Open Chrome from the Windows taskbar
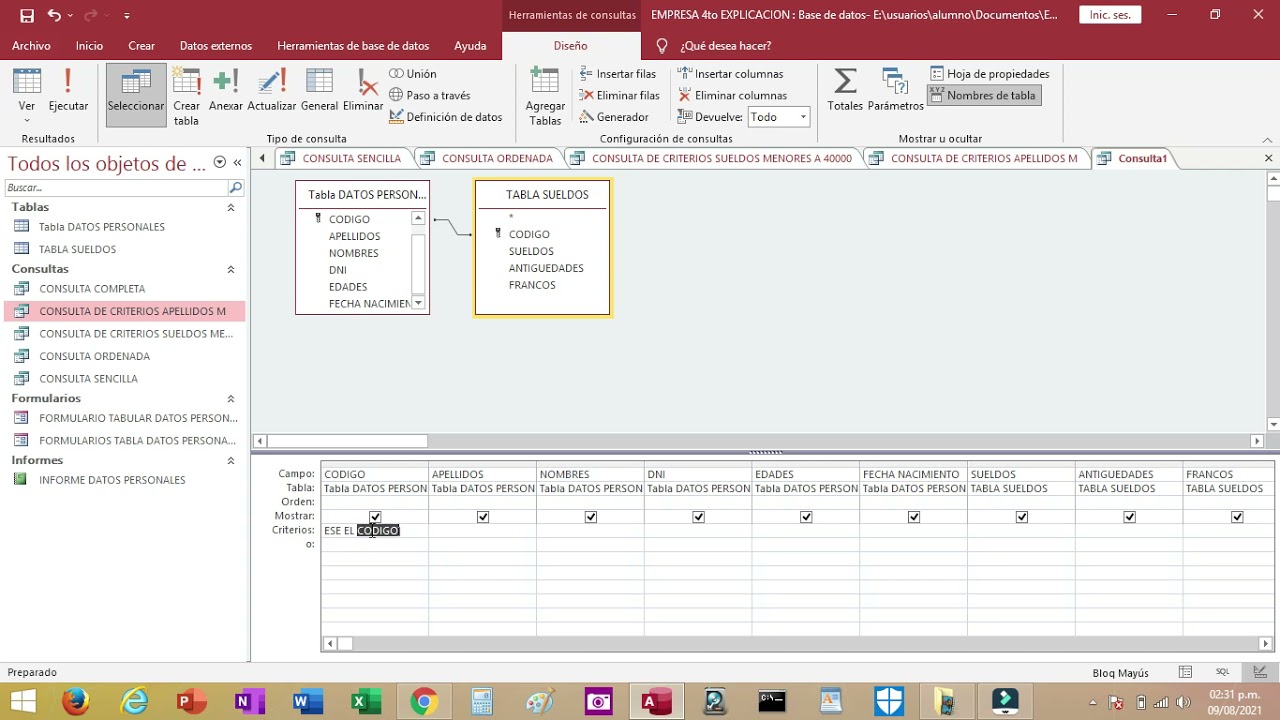 (x=423, y=702)
